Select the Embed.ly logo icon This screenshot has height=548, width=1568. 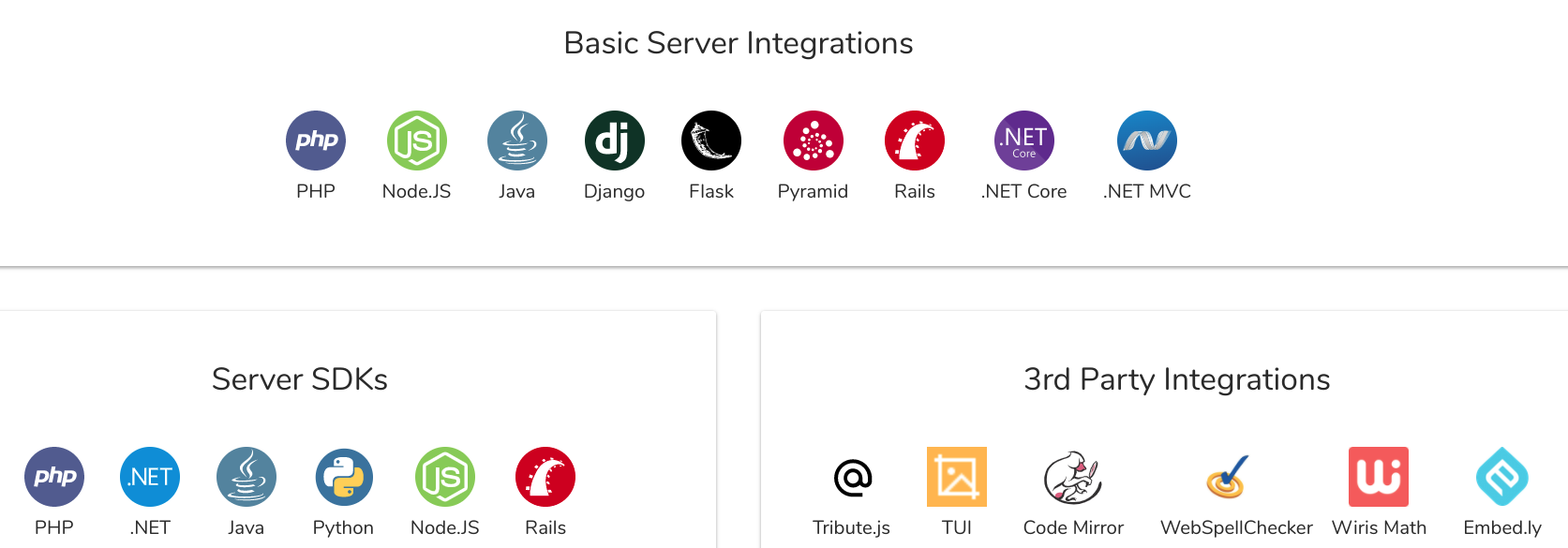[x=1502, y=477]
